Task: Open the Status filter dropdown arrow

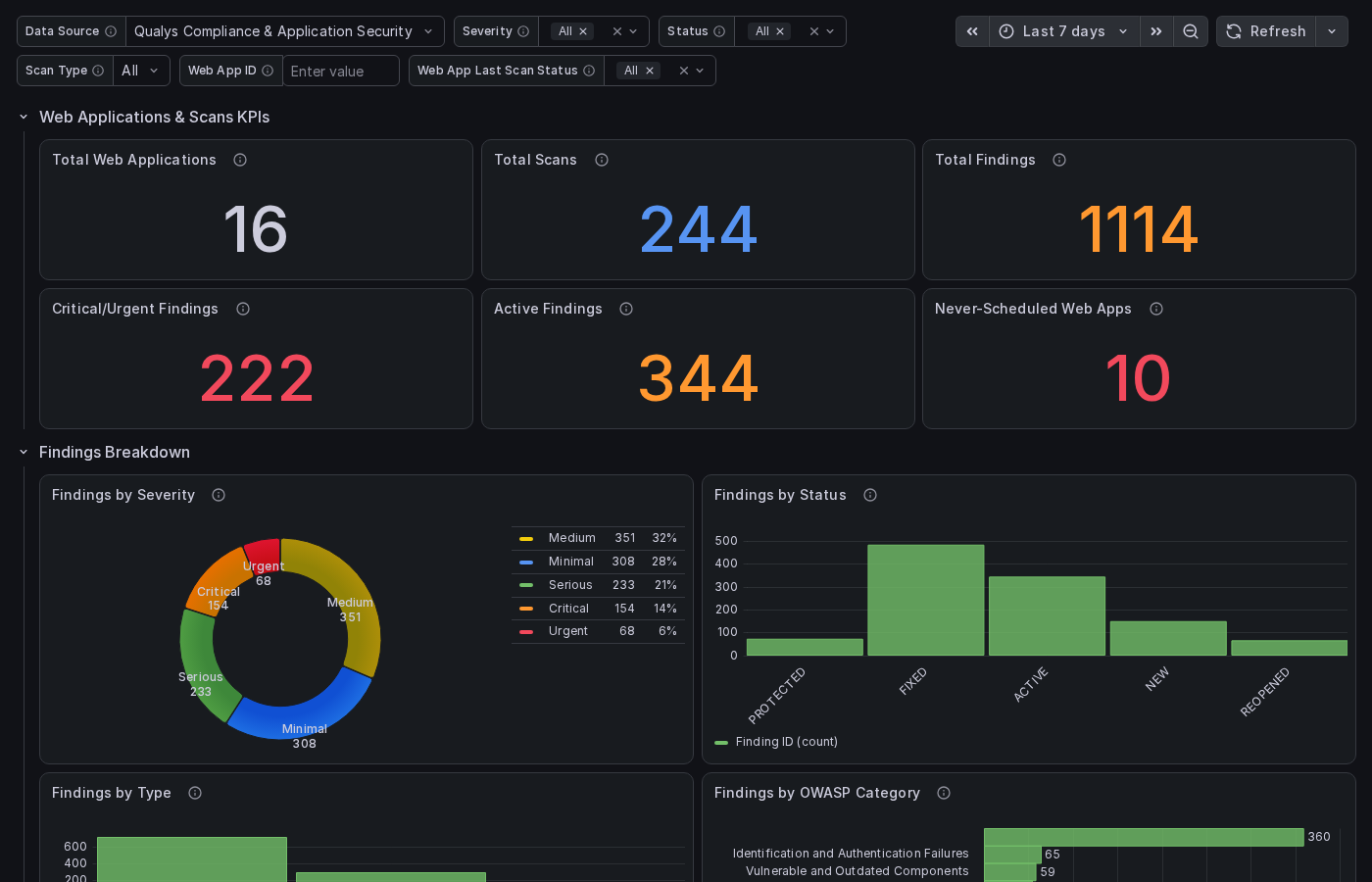Action: (x=830, y=31)
